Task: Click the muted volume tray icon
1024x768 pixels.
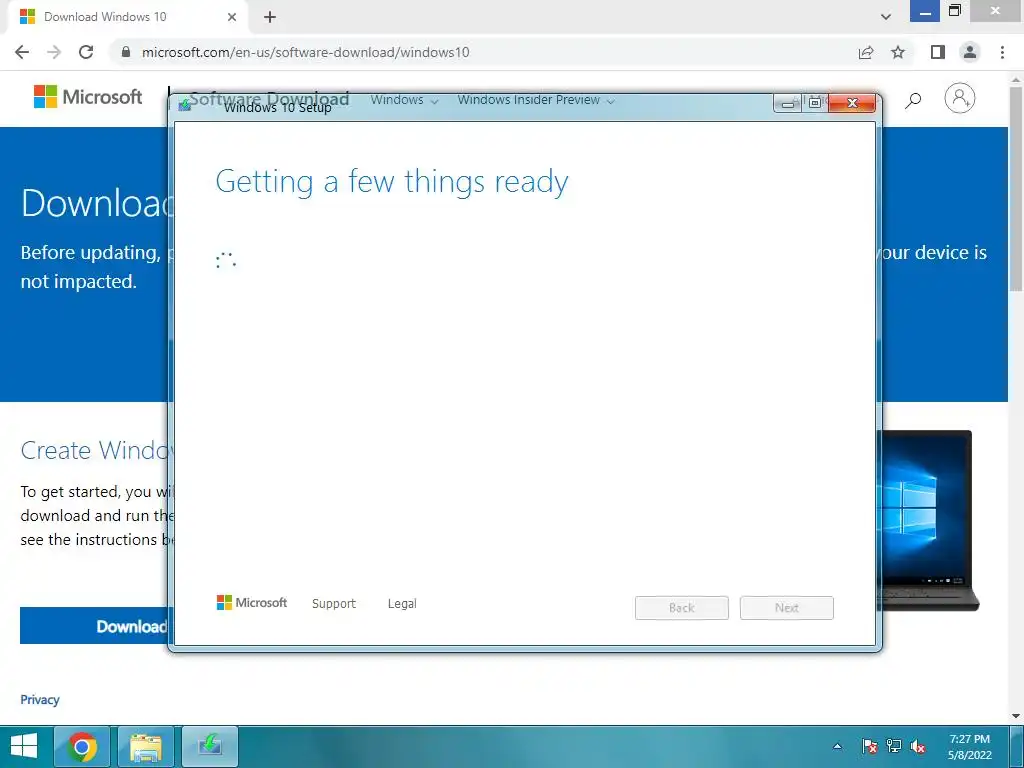Action: 918,746
